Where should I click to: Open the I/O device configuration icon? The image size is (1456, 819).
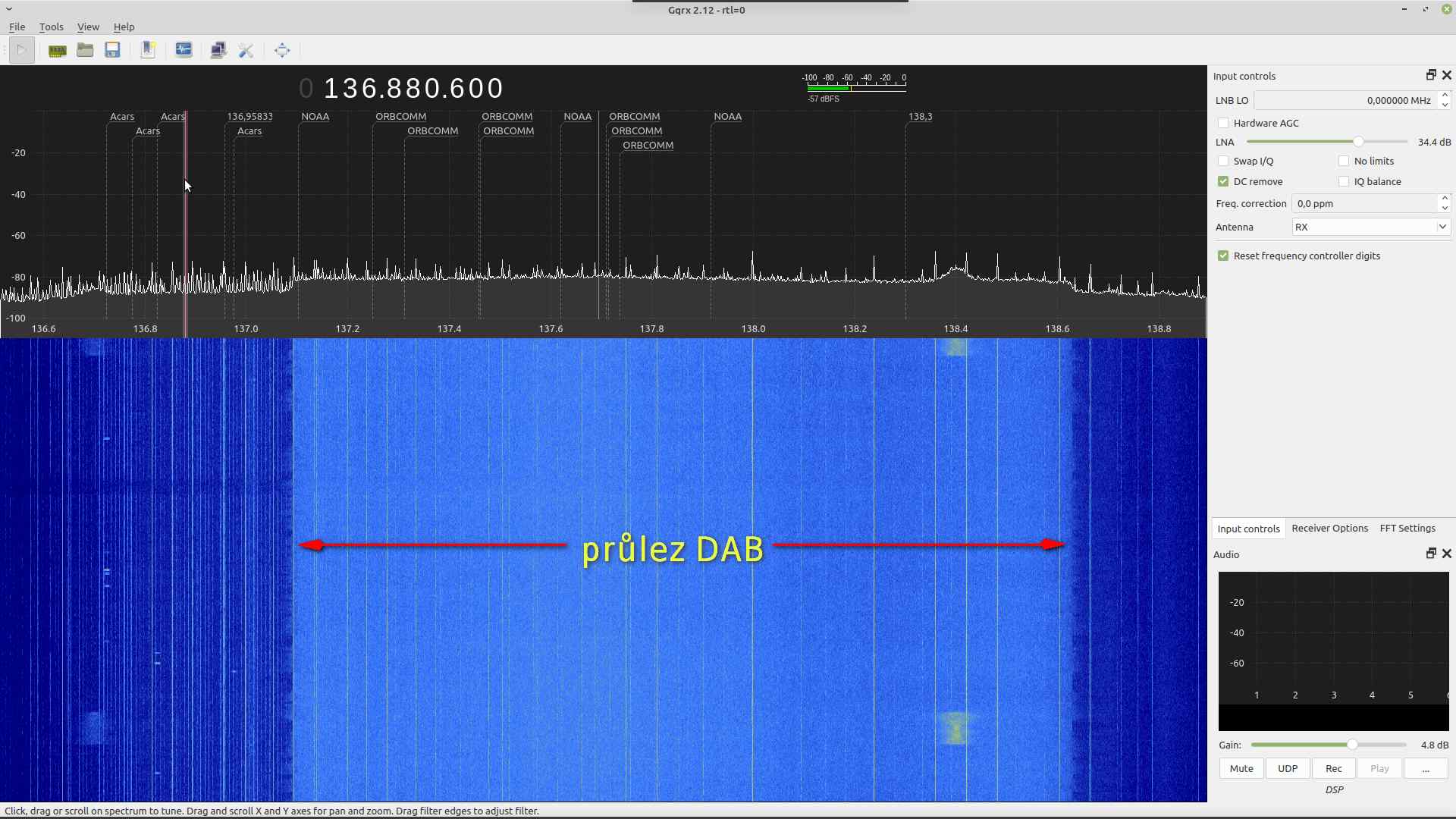point(57,51)
